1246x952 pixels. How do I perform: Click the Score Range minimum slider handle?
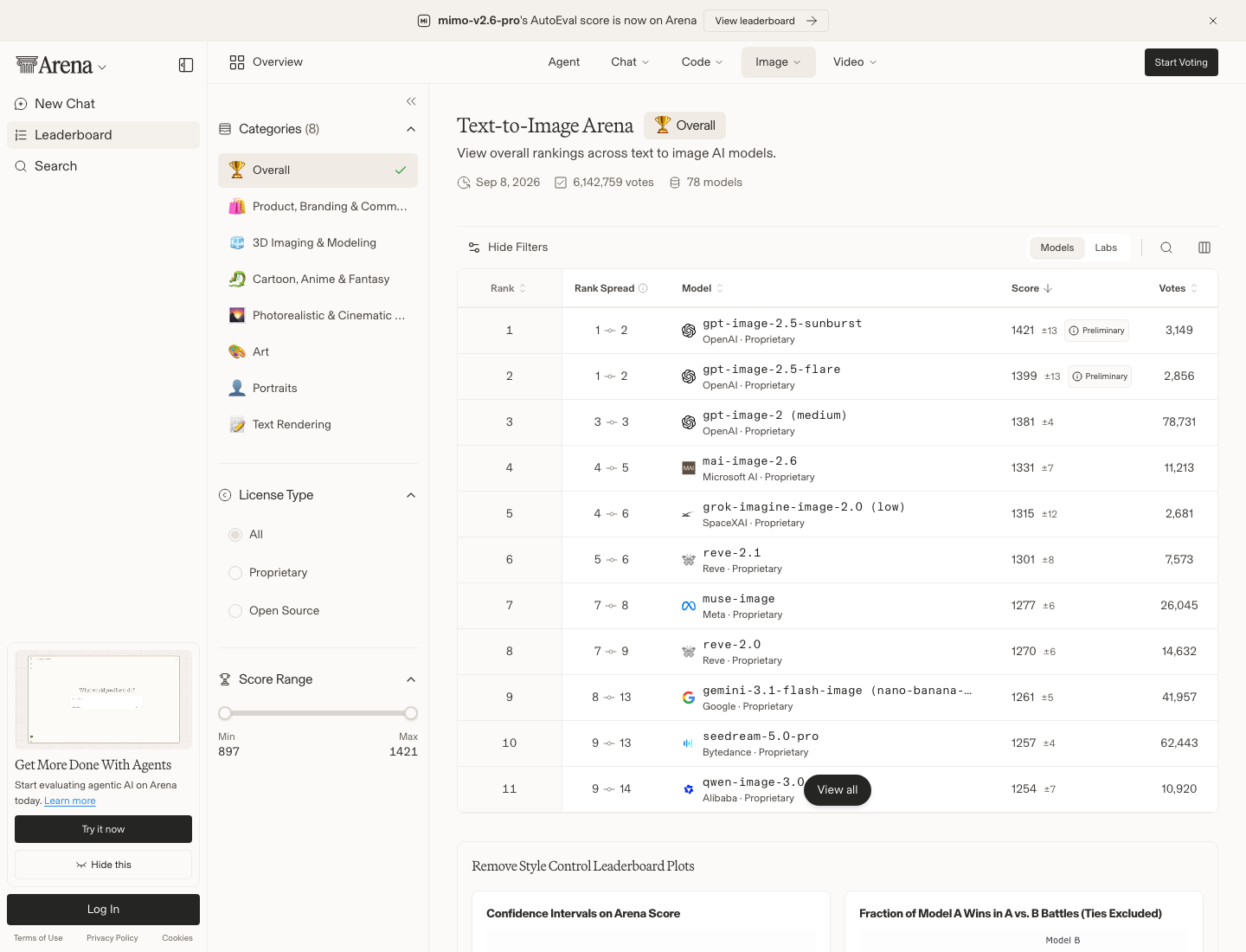pos(225,713)
